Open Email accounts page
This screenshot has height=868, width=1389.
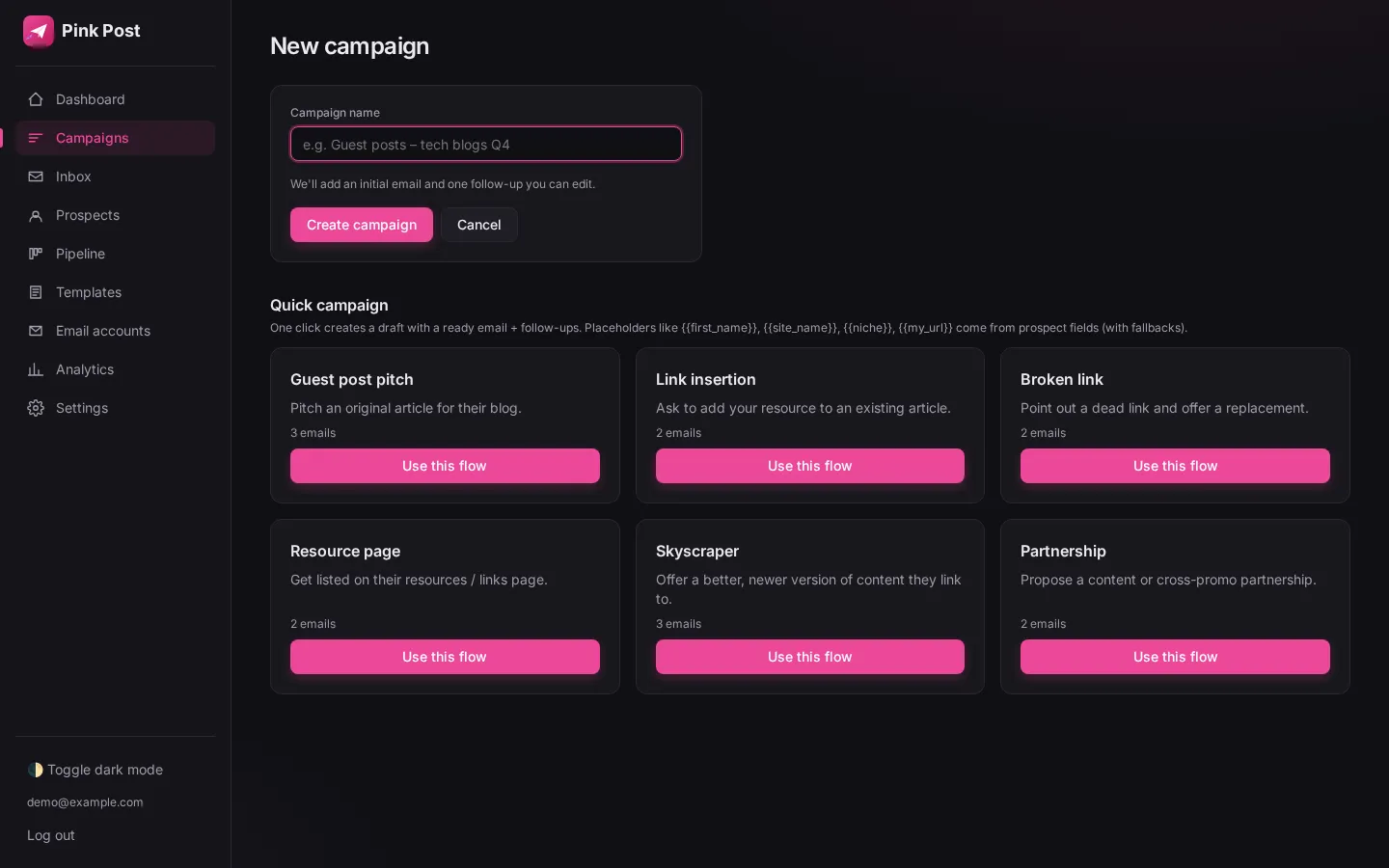point(115,331)
